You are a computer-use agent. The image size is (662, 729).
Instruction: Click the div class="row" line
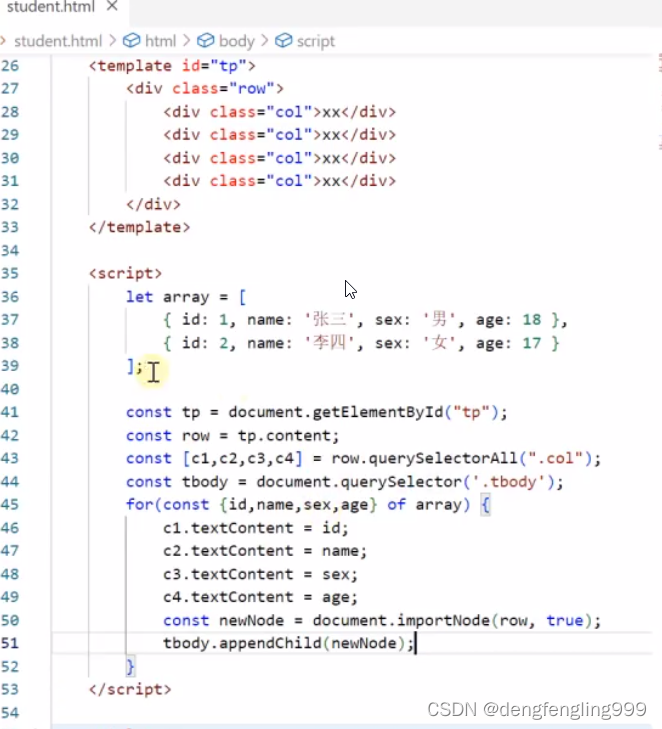coord(205,88)
